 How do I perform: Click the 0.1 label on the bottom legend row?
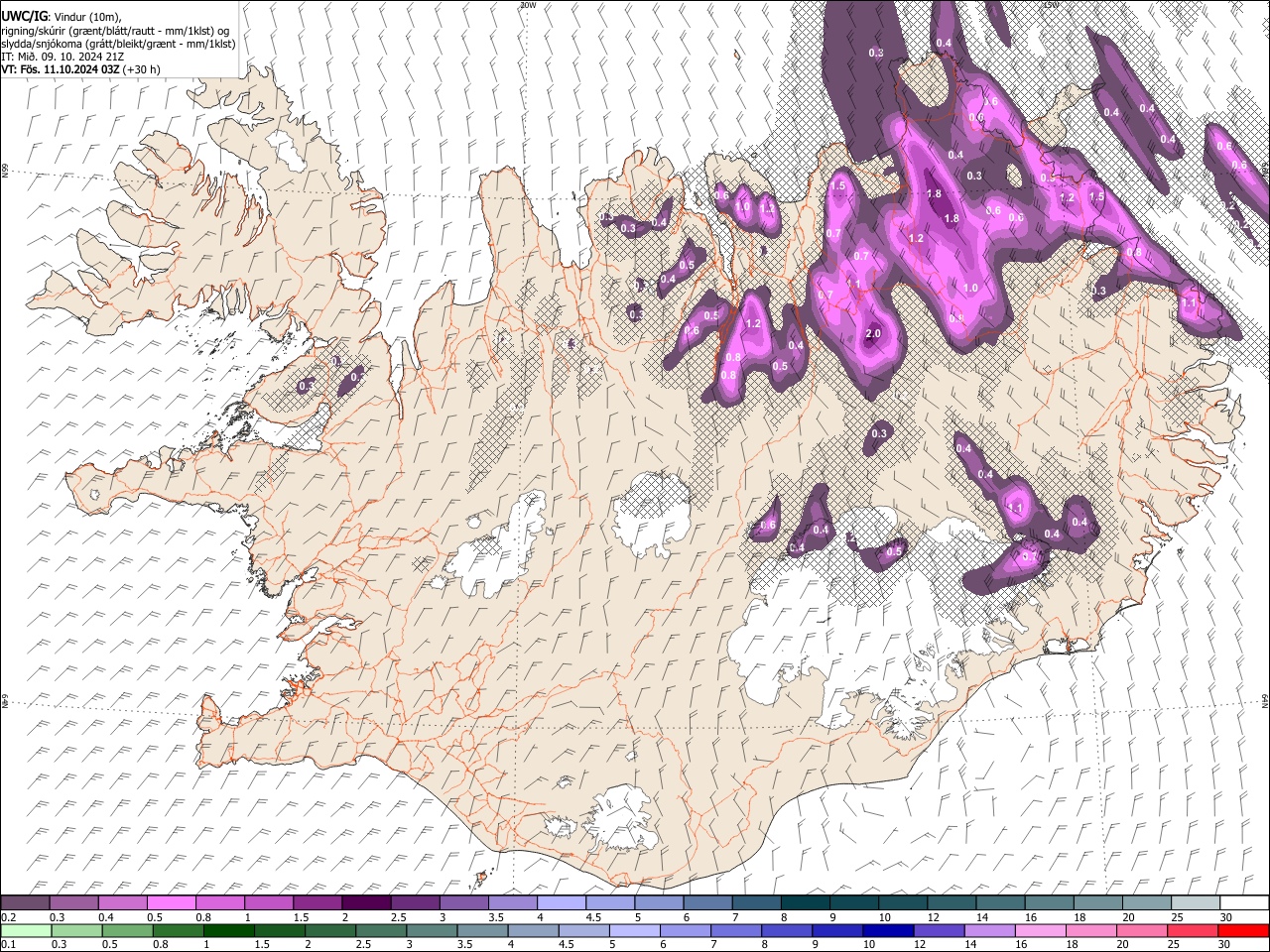8,944
